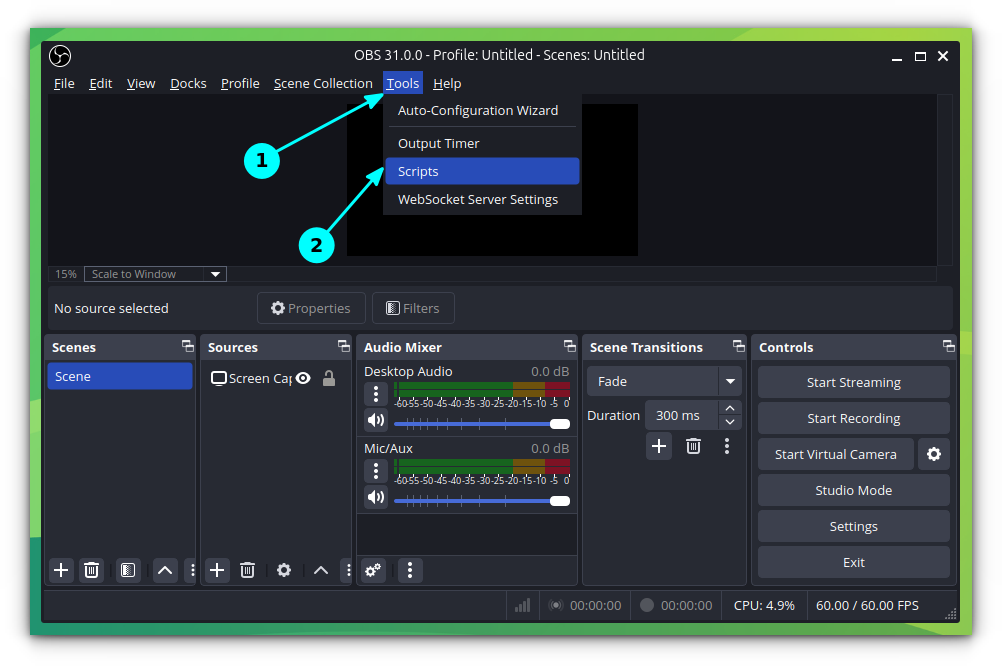This screenshot has width=1002, height=667.
Task: Choose Scripts from the Tools menu
Action: pyautogui.click(x=418, y=171)
